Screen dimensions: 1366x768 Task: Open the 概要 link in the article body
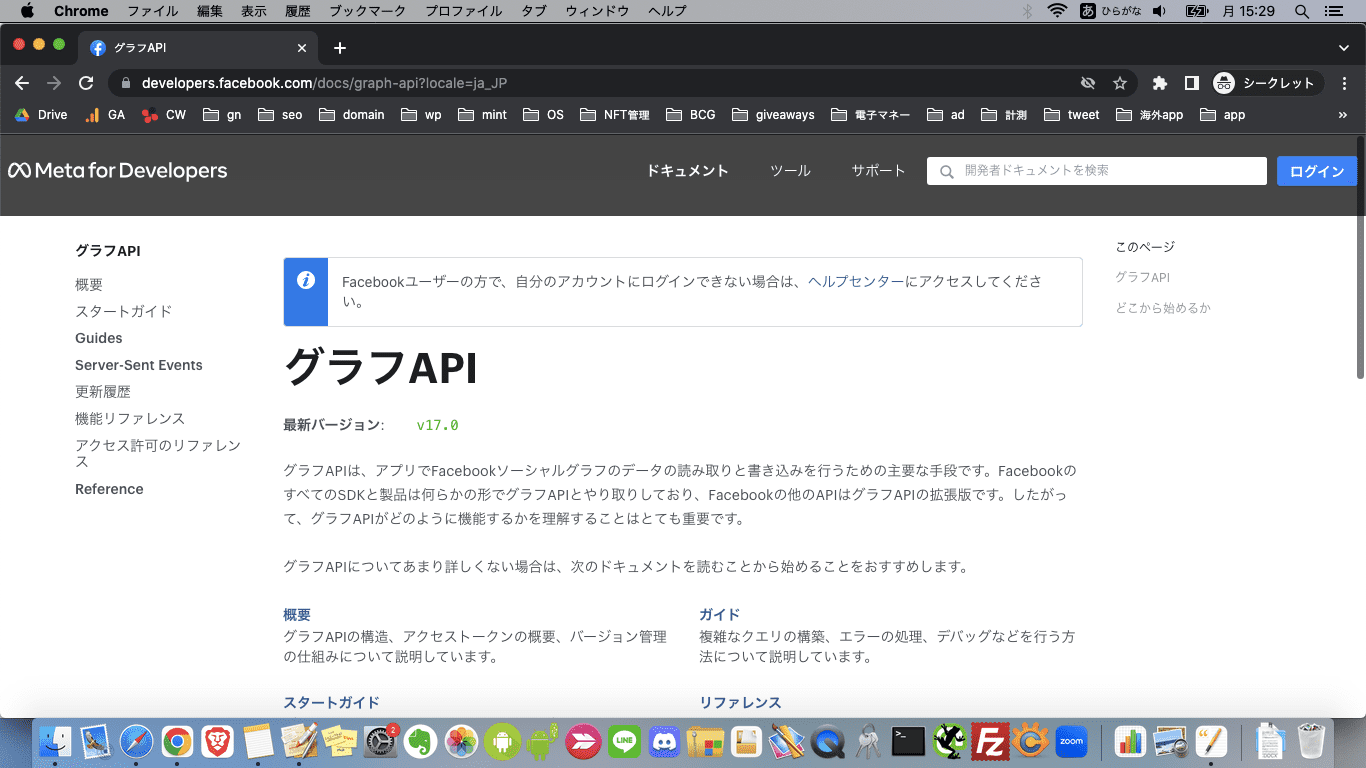pos(297,615)
